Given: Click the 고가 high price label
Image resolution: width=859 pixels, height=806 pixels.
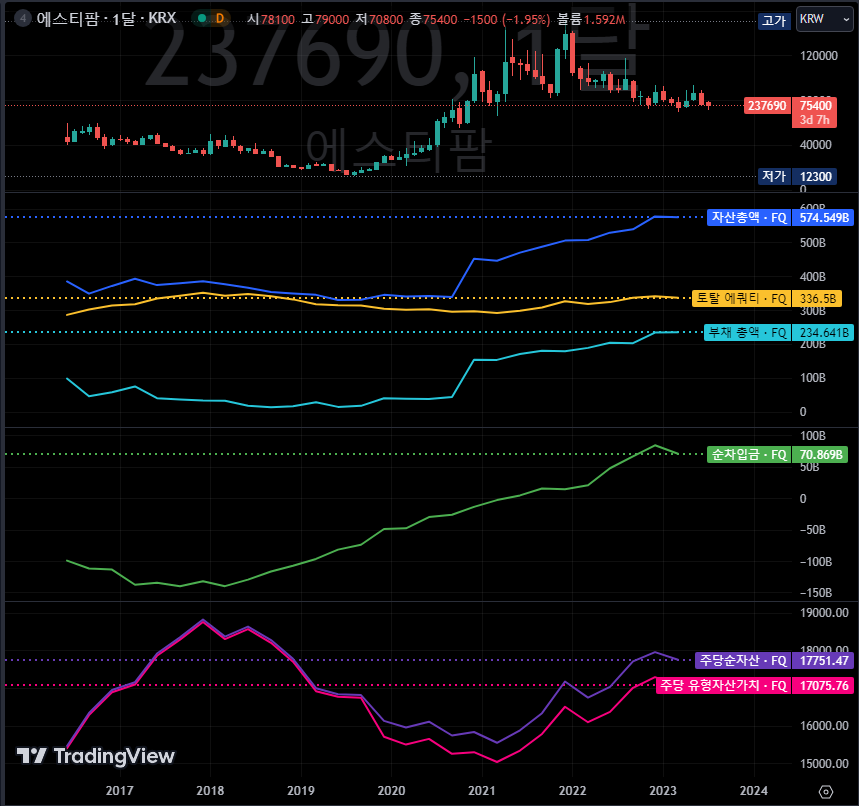Looking at the screenshot, I should [774, 21].
